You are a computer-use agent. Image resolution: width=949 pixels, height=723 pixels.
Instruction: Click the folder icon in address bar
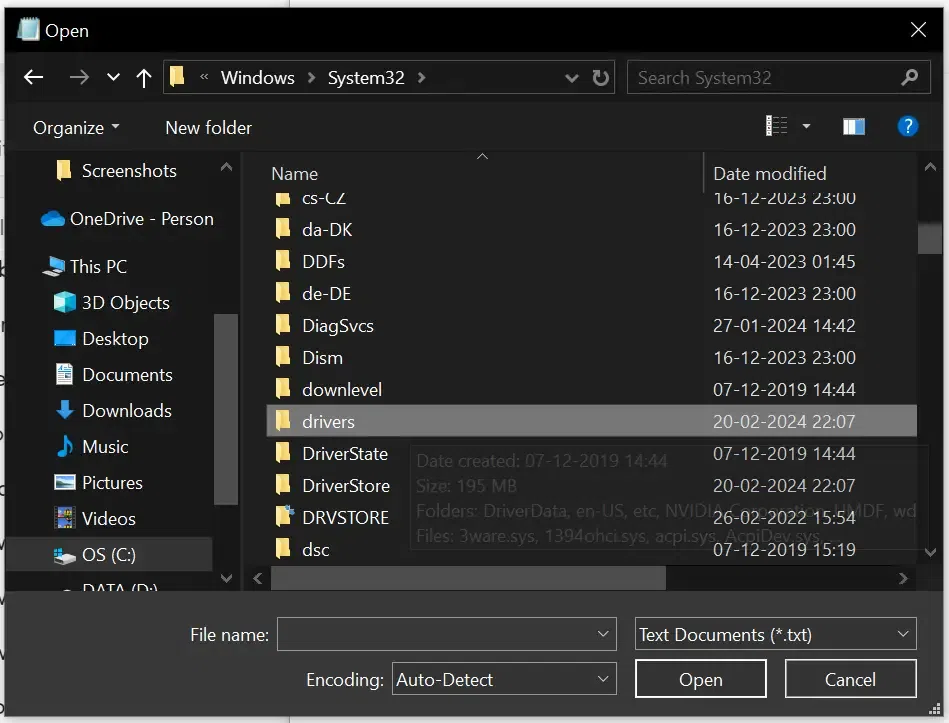pos(177,77)
